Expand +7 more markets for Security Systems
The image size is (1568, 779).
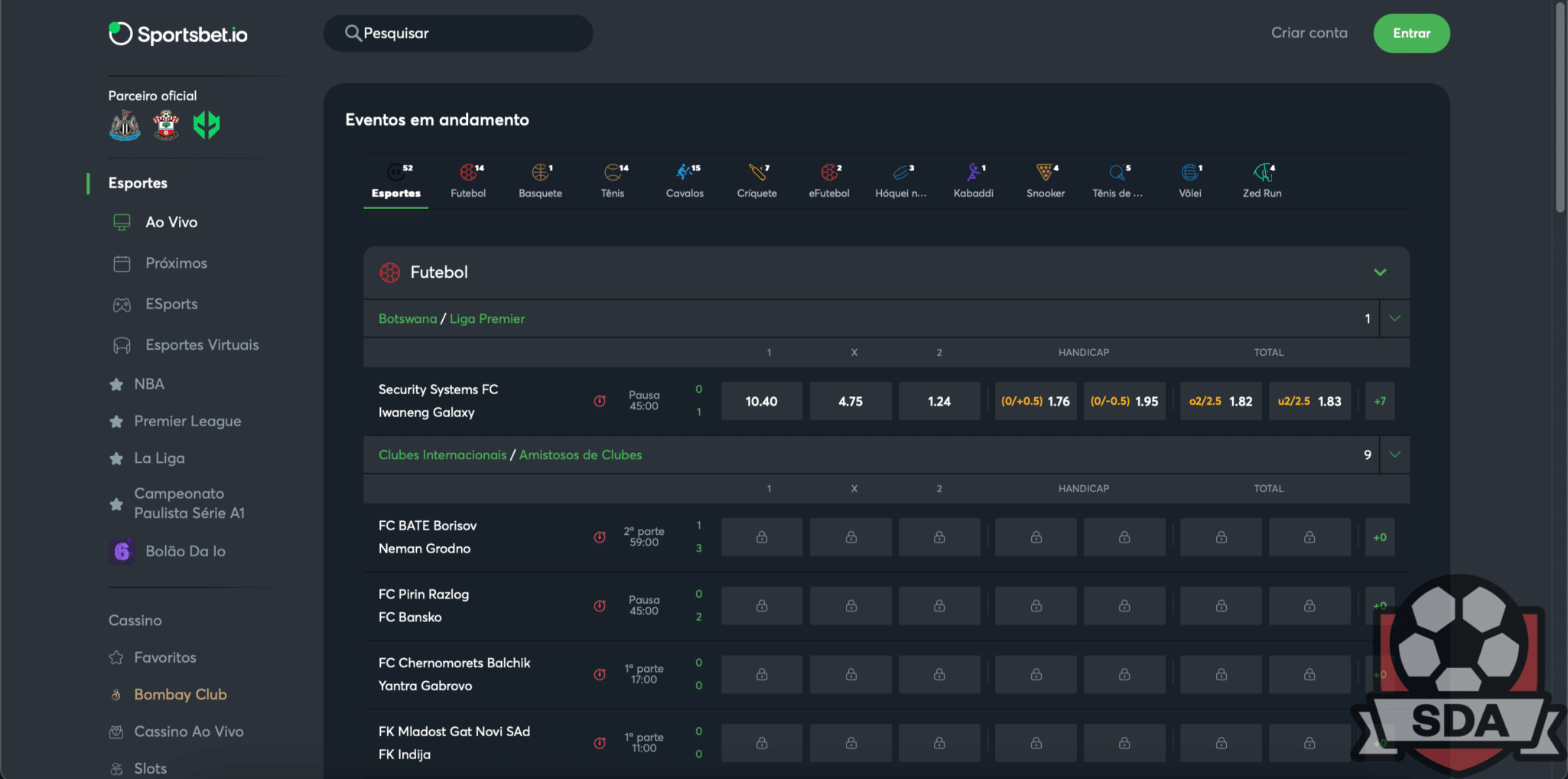pyautogui.click(x=1380, y=401)
